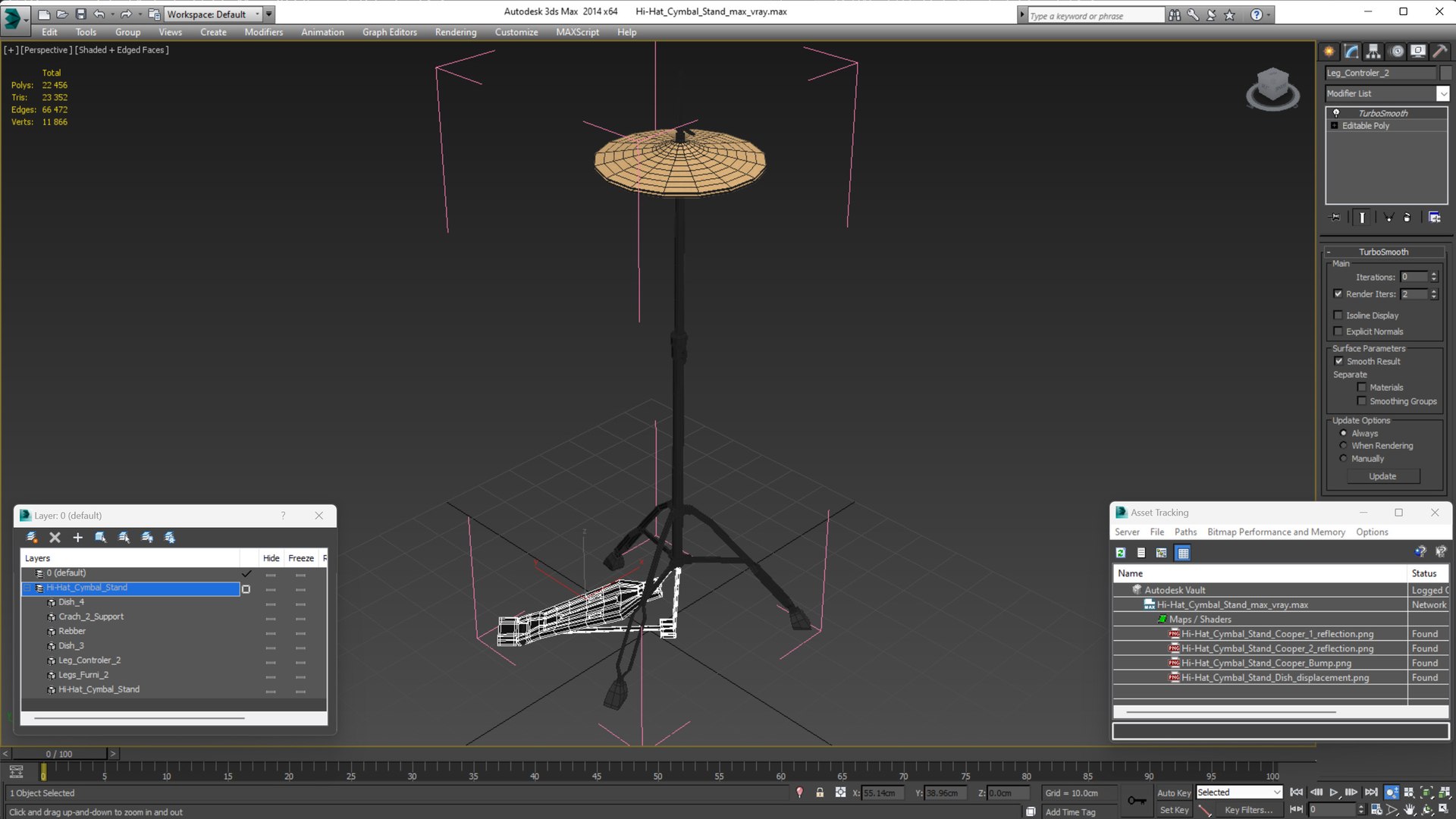Expand the Editable Poly stack entry

coord(1335,126)
